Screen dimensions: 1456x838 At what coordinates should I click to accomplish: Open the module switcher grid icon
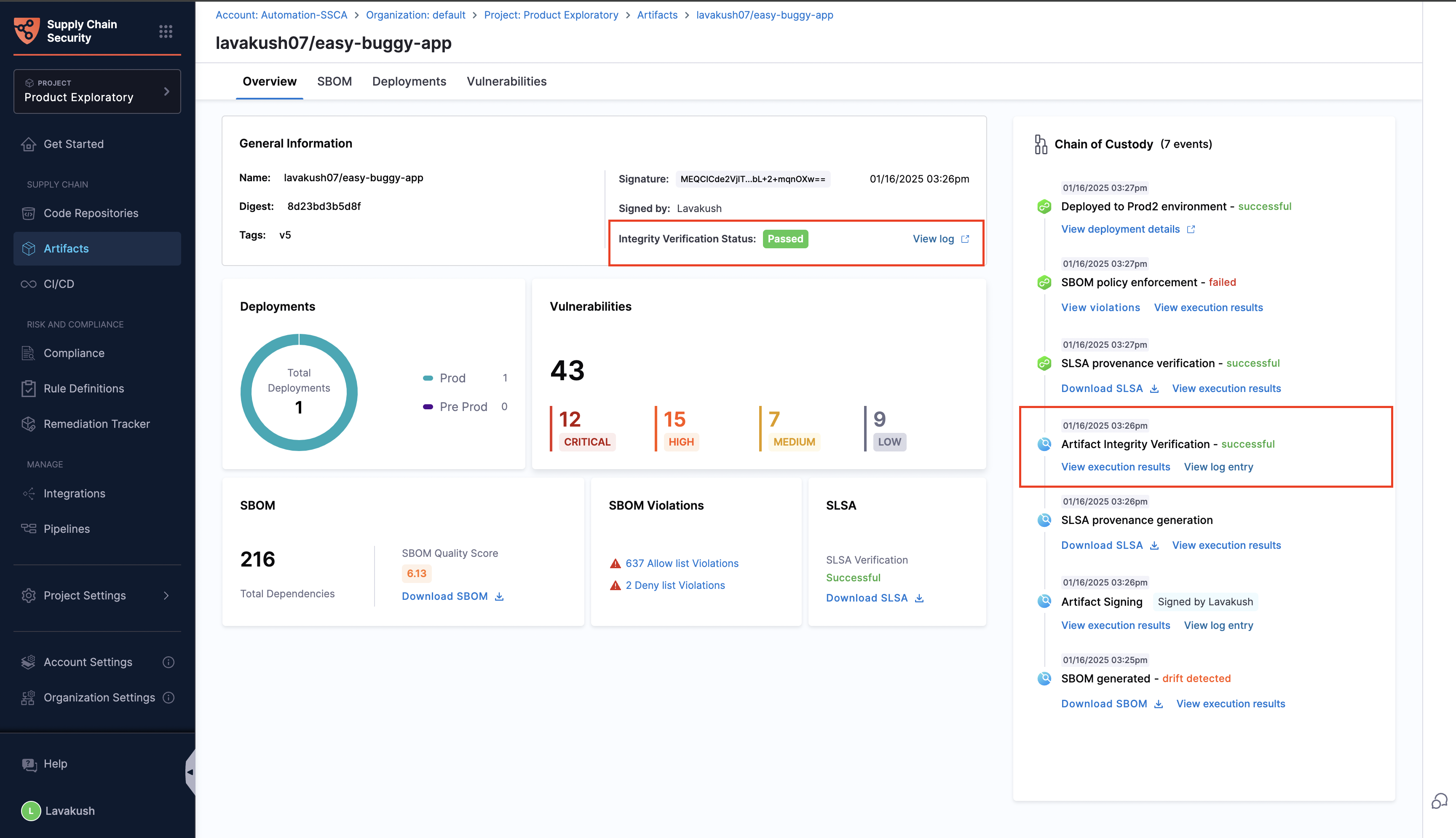coord(166,31)
